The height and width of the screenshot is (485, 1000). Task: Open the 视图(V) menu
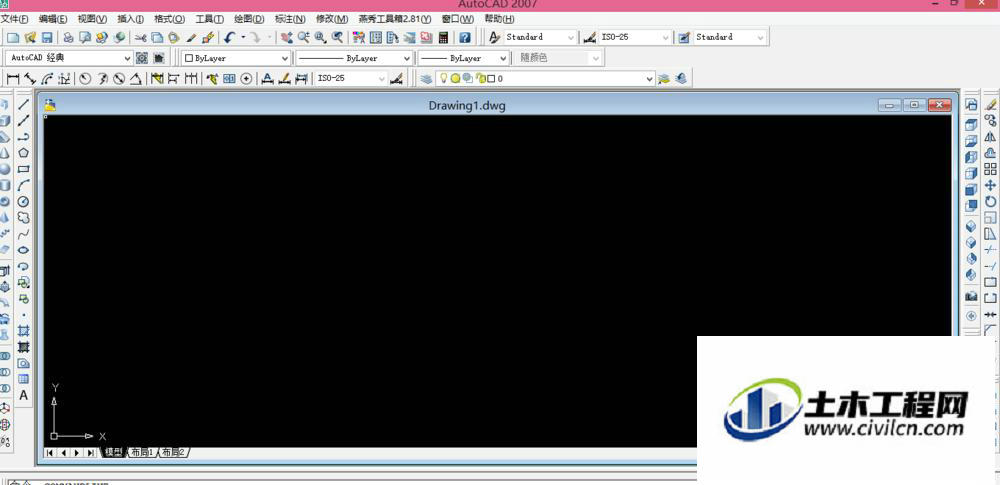click(x=92, y=19)
